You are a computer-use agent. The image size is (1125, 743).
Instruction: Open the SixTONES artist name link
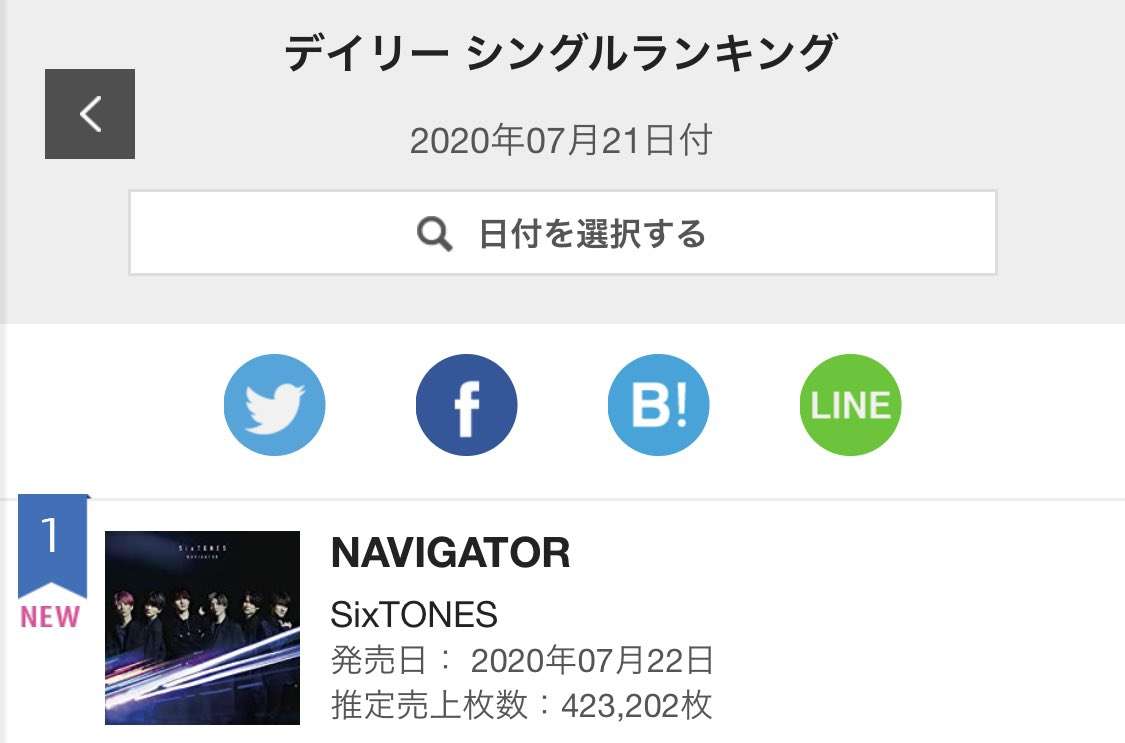[414, 615]
